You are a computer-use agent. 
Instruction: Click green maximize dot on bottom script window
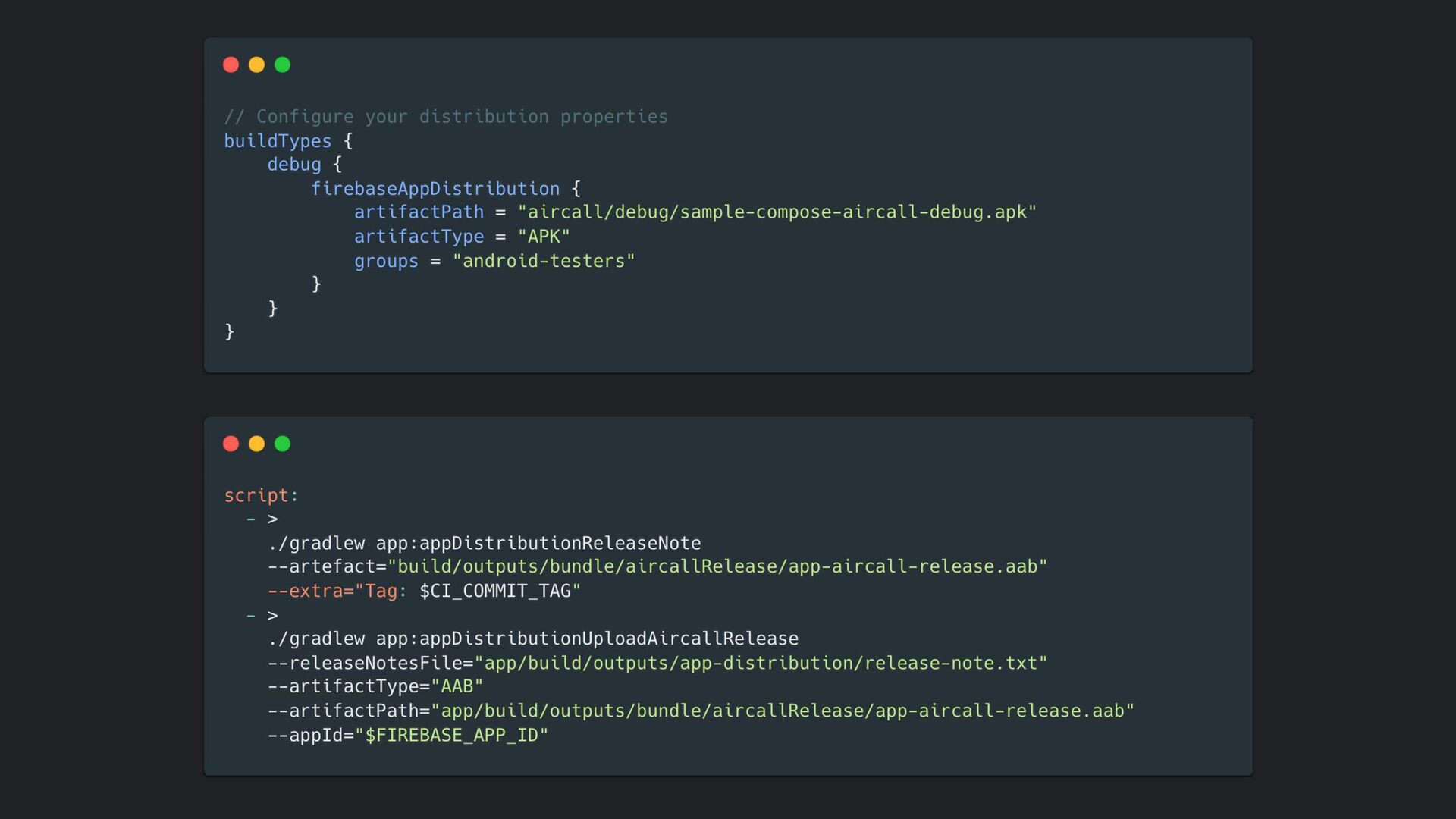tap(282, 444)
